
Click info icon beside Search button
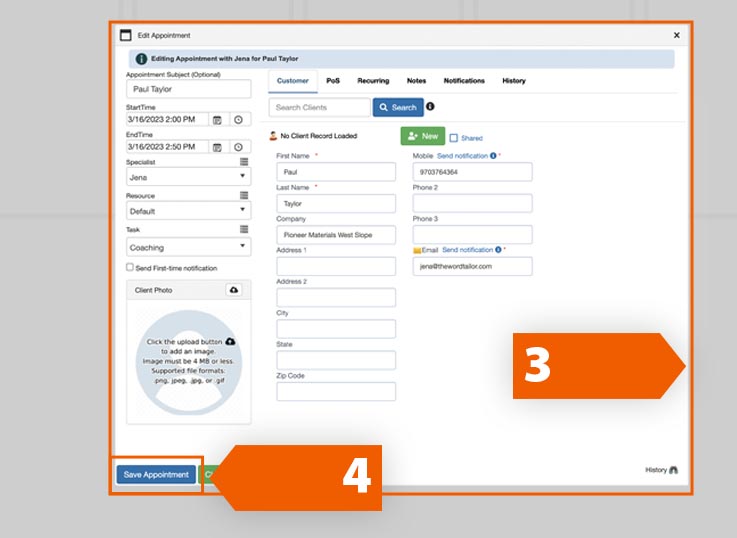(430, 106)
